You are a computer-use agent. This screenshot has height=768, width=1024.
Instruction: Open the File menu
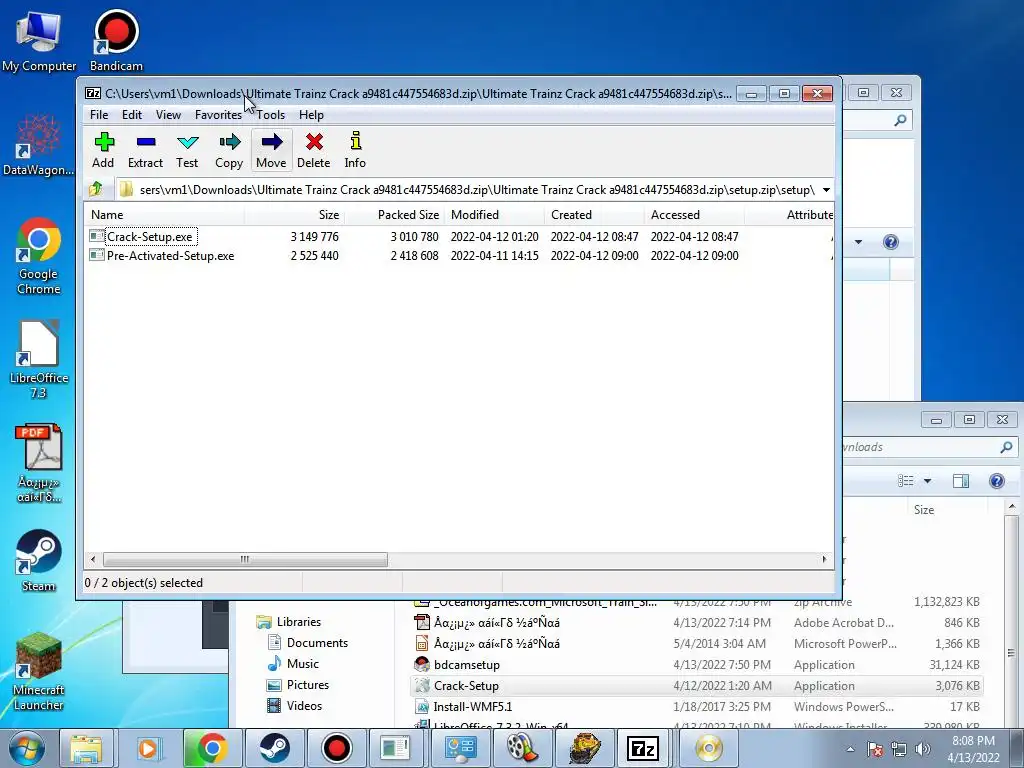tap(99, 115)
